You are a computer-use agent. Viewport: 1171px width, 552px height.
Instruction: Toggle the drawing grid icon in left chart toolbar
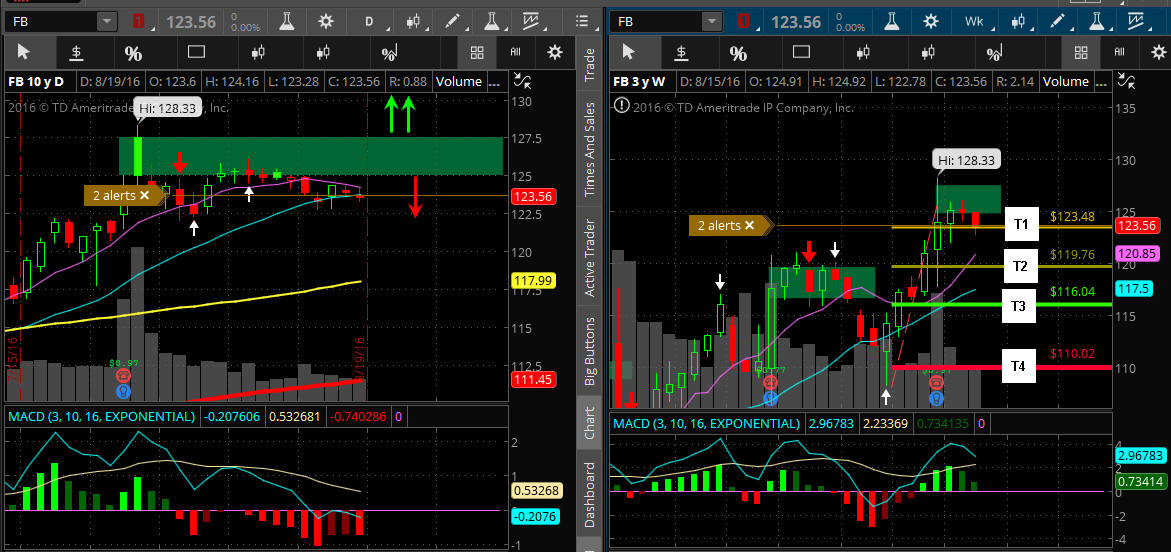tap(477, 53)
